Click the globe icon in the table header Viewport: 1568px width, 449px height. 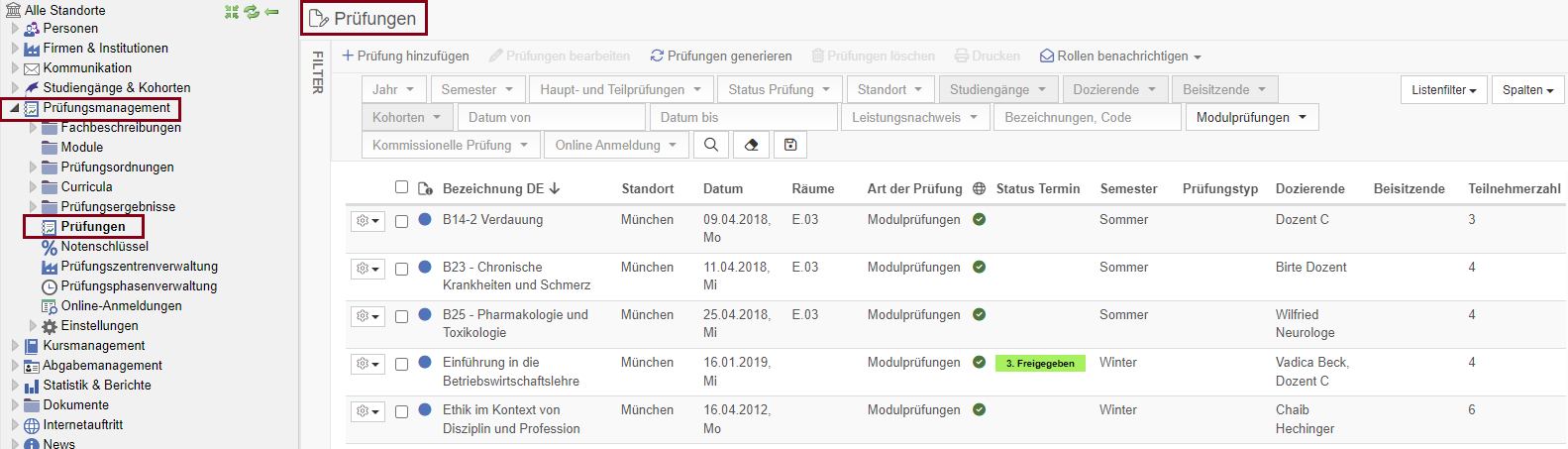point(980,188)
